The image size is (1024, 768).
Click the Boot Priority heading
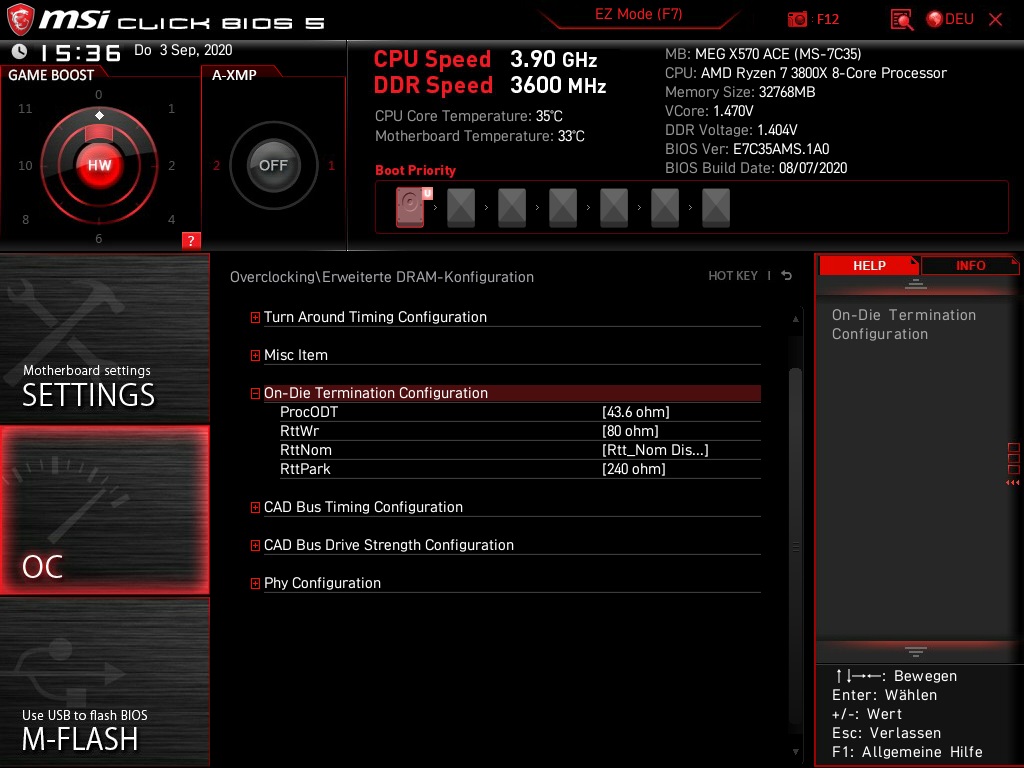pyautogui.click(x=415, y=170)
